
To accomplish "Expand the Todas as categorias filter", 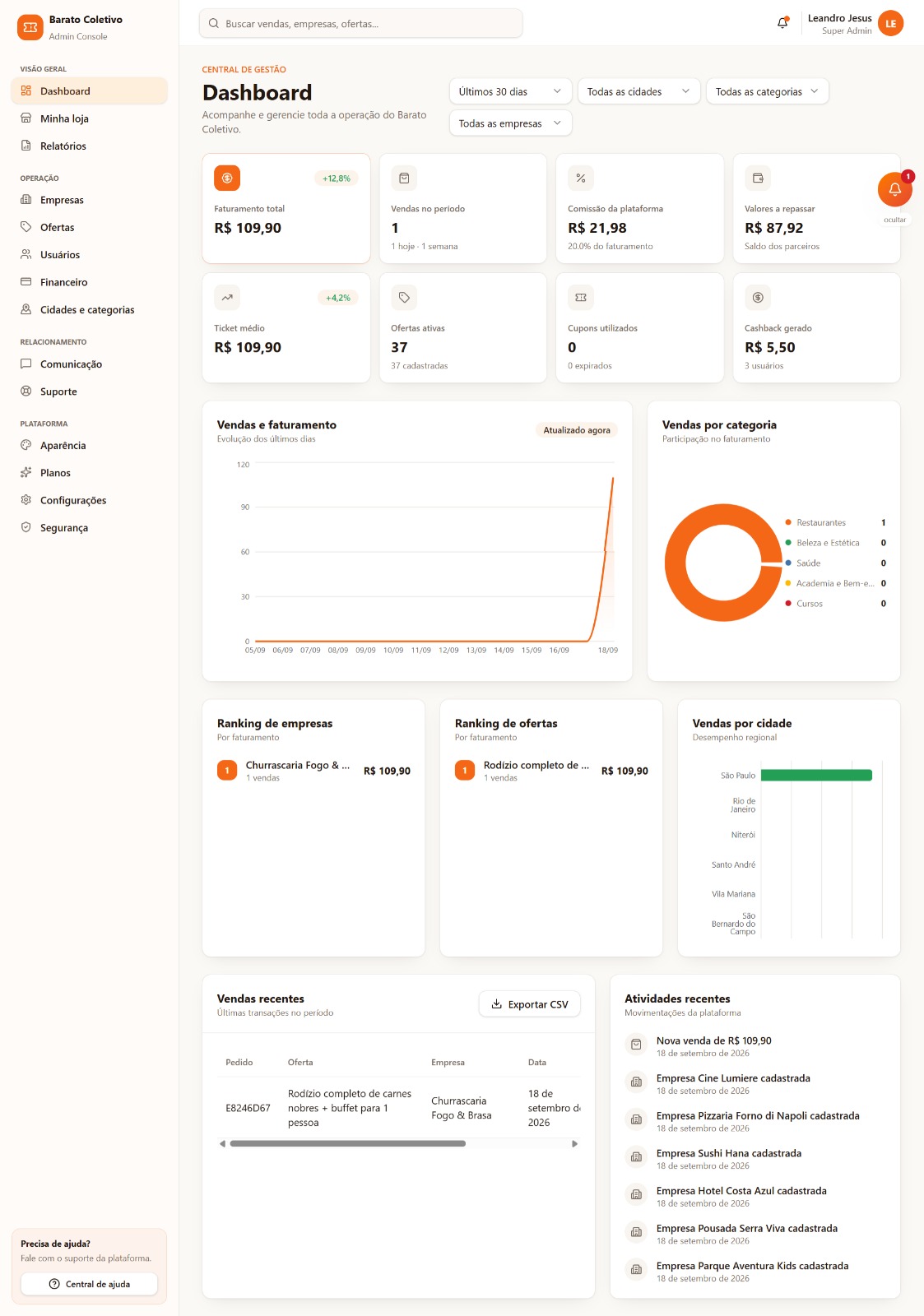I will point(767,91).
